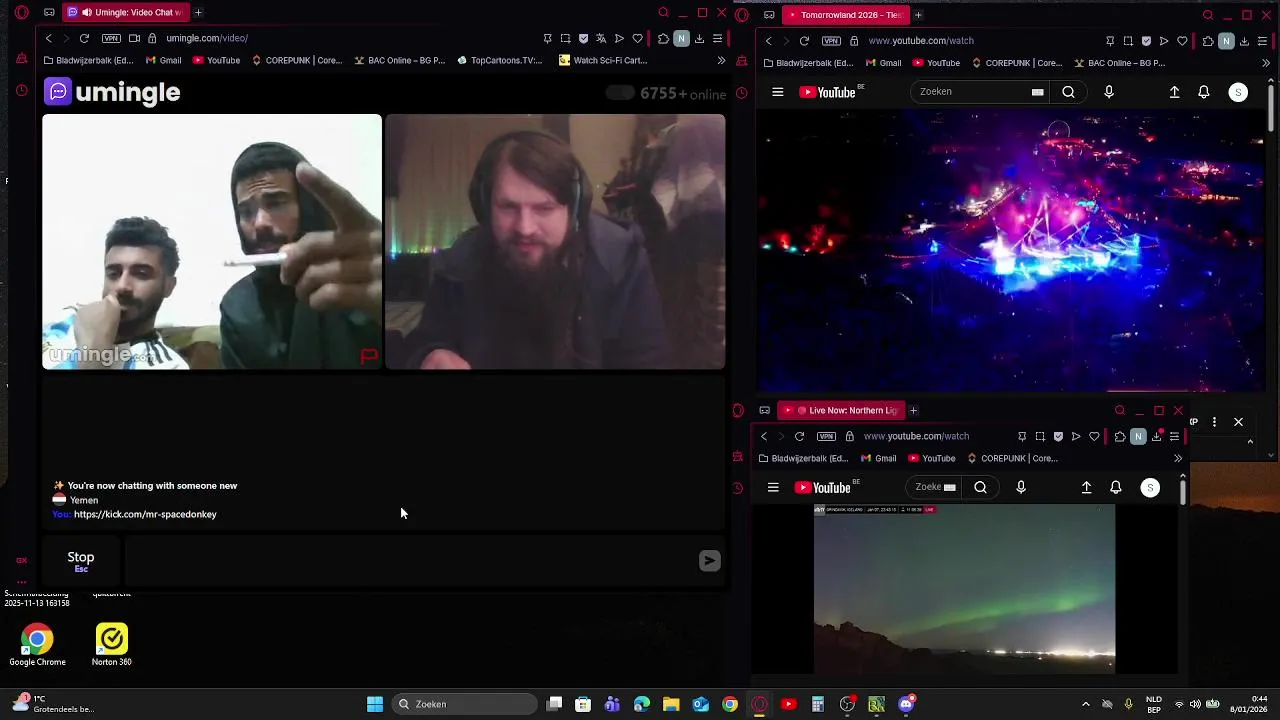Select the Tomorrowland 2026 tab

click(845, 15)
